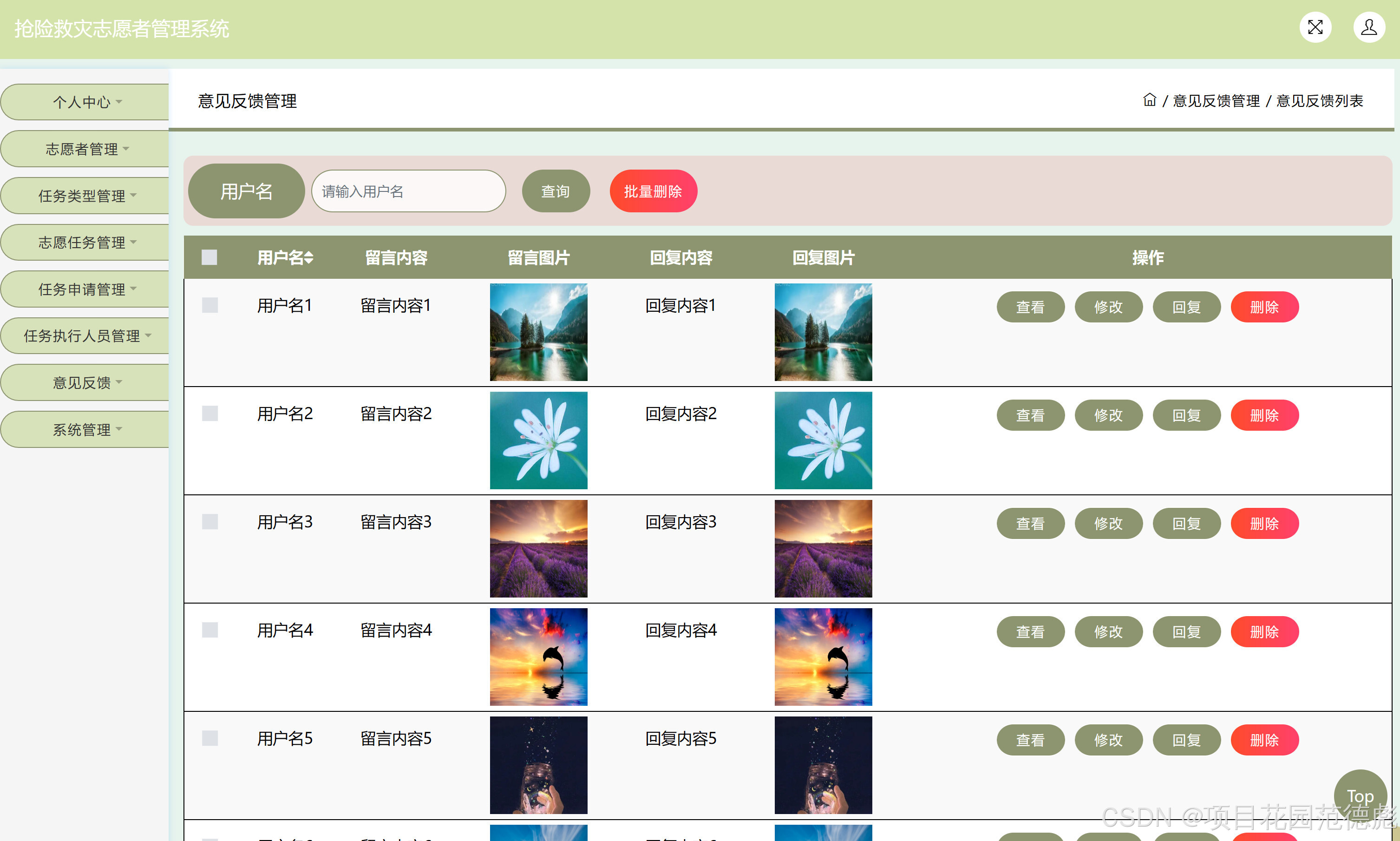
Task: Click the fullscreen icon in top bar
Action: [x=1315, y=26]
